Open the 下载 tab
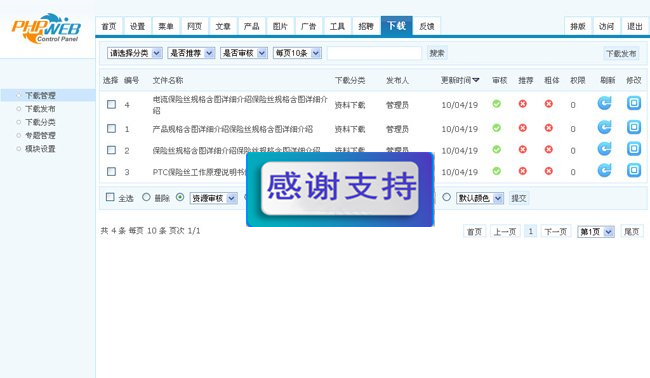The height and width of the screenshot is (378, 650). coord(396,26)
